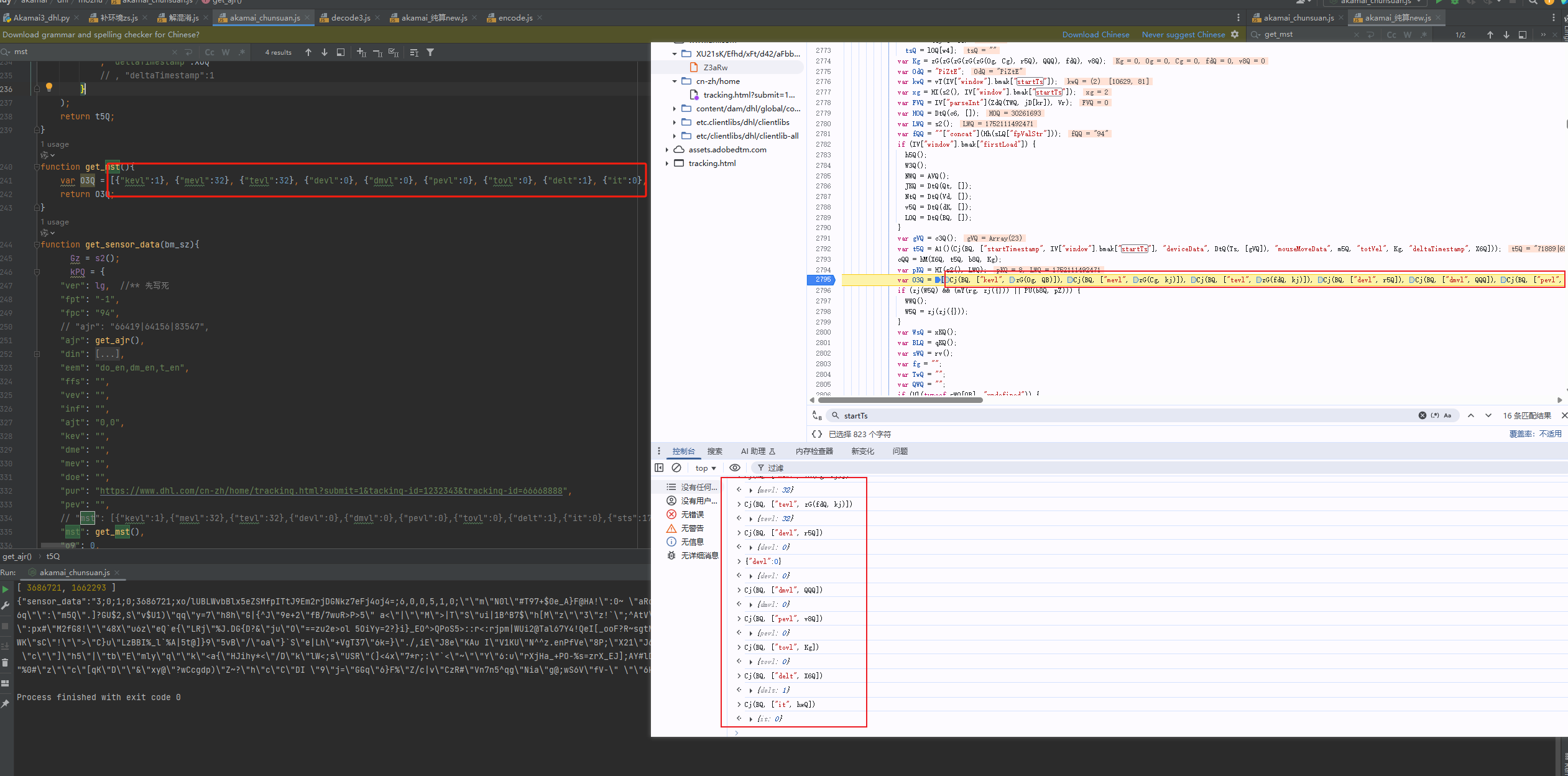Switch to the decode3.js editor tab
The image size is (1568, 776).
tap(350, 17)
